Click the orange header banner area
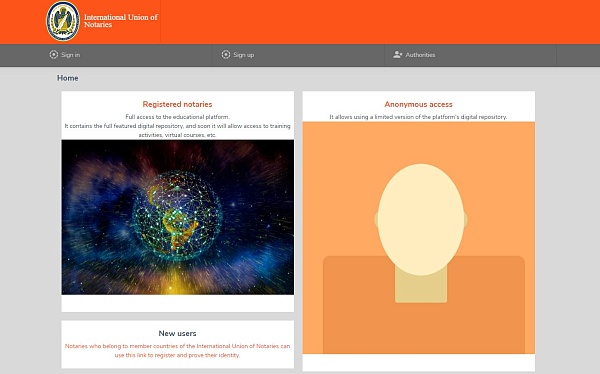The width and height of the screenshot is (600, 374). point(379,22)
